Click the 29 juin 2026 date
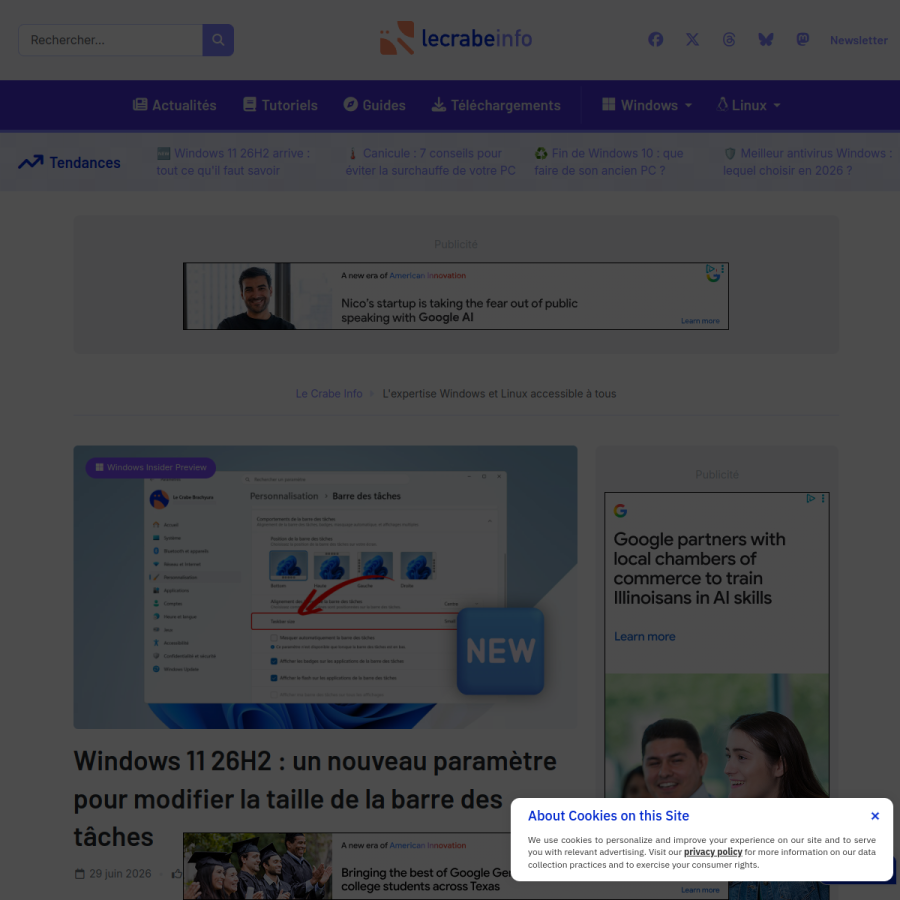The height and width of the screenshot is (900, 900). tap(113, 874)
